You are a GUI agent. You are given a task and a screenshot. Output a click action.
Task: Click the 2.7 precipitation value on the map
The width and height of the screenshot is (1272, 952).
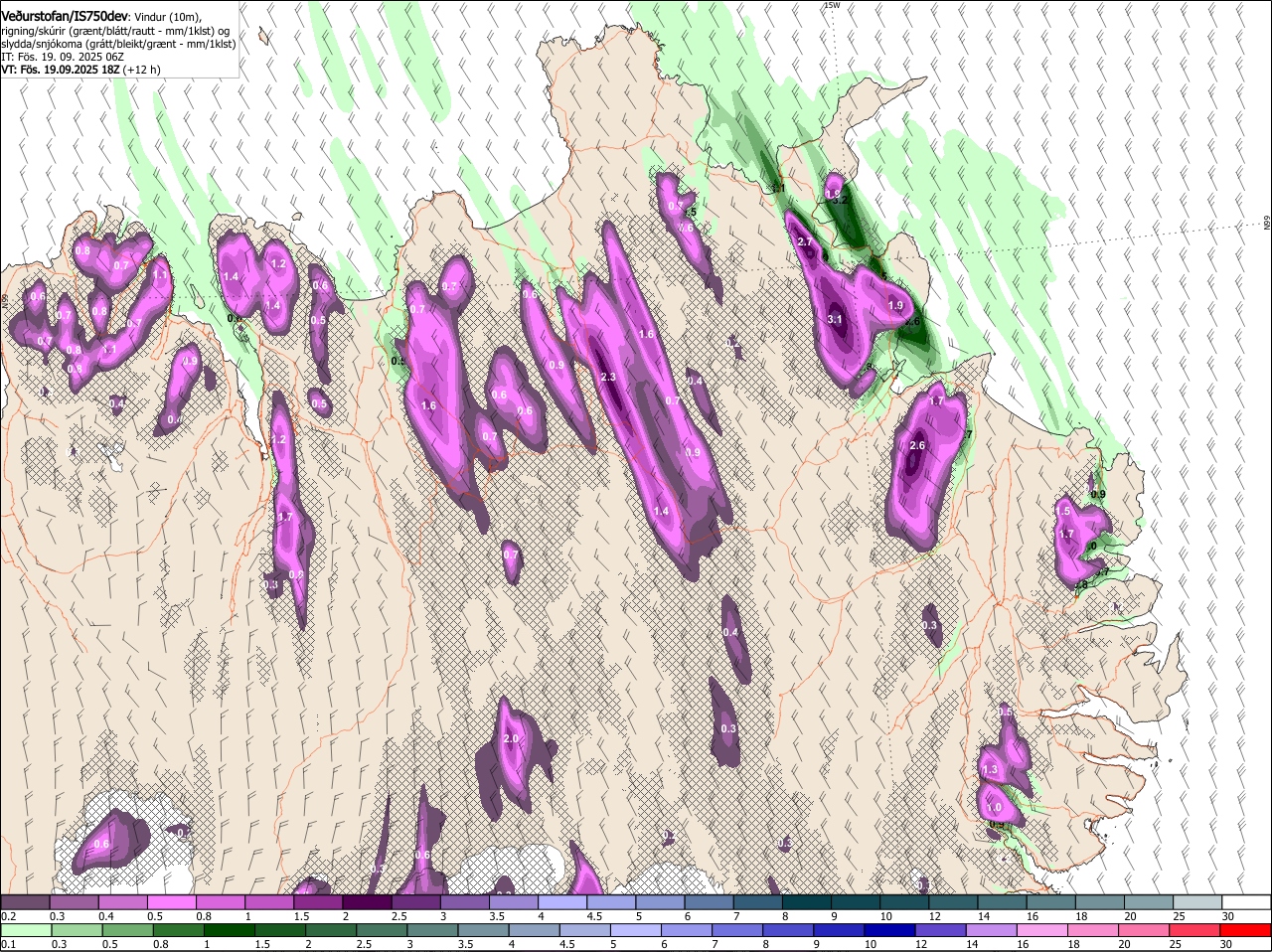[805, 241]
